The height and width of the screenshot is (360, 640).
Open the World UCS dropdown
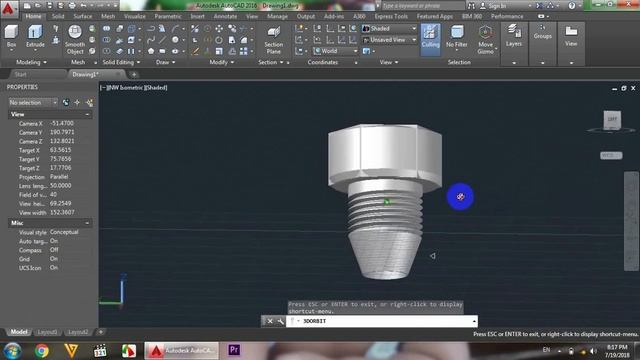pos(336,51)
